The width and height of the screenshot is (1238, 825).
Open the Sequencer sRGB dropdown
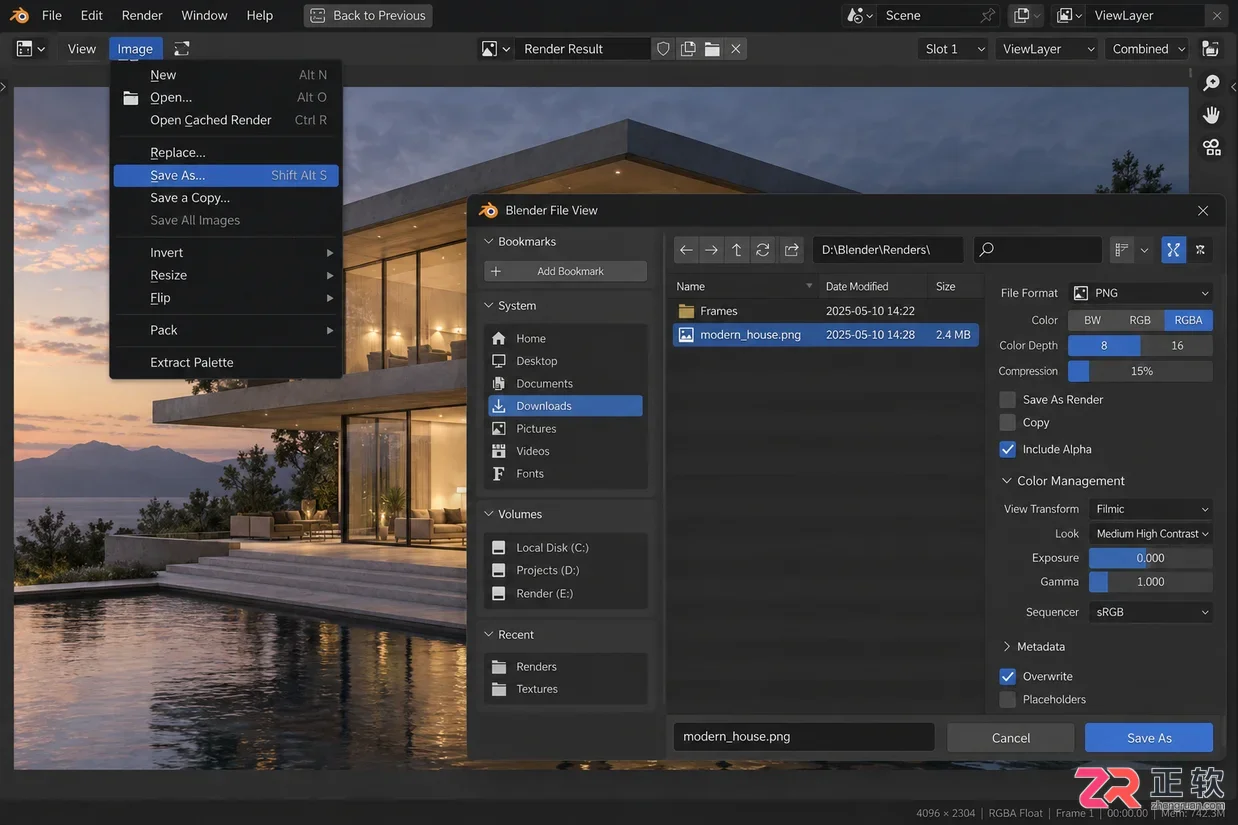click(x=1151, y=612)
